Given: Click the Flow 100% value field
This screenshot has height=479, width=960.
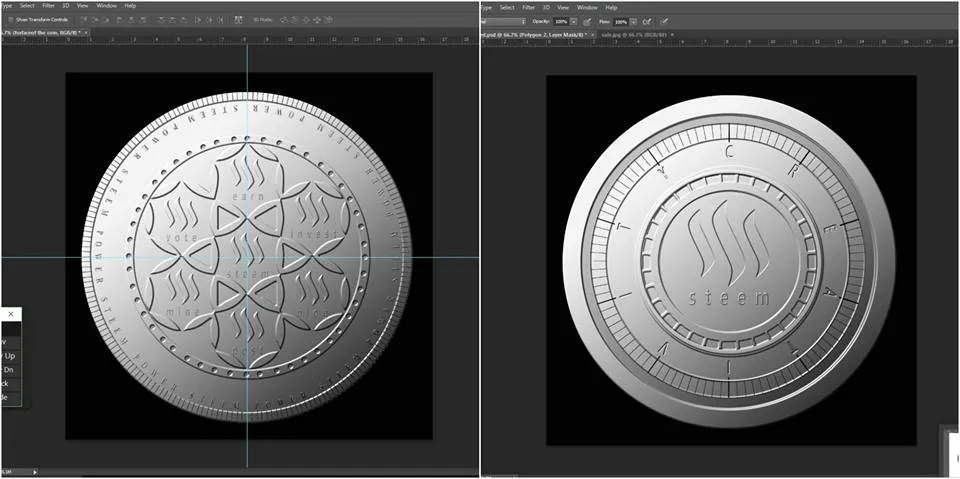Looking at the screenshot, I should click(621, 21).
